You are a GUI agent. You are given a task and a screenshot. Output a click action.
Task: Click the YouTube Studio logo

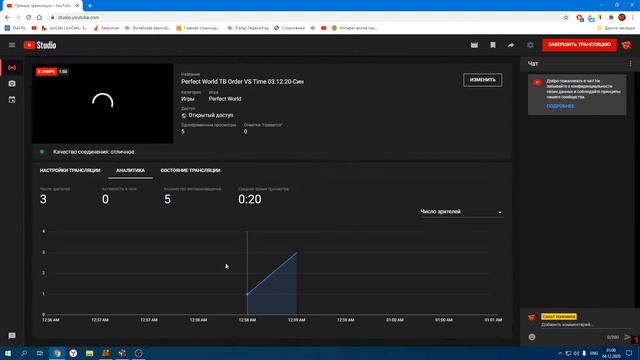(x=40, y=45)
